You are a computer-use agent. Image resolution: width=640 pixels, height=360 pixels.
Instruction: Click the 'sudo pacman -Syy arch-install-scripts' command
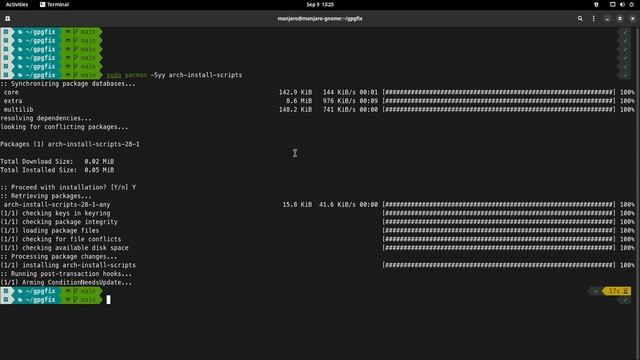coord(174,75)
